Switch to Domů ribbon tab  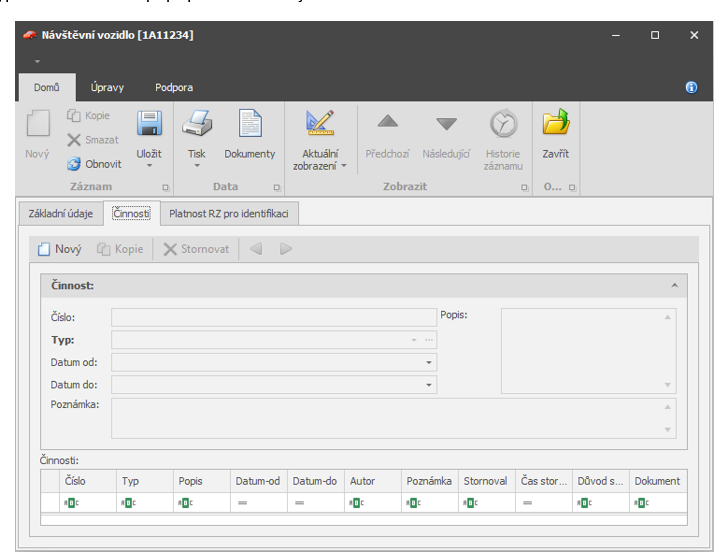tap(47, 87)
